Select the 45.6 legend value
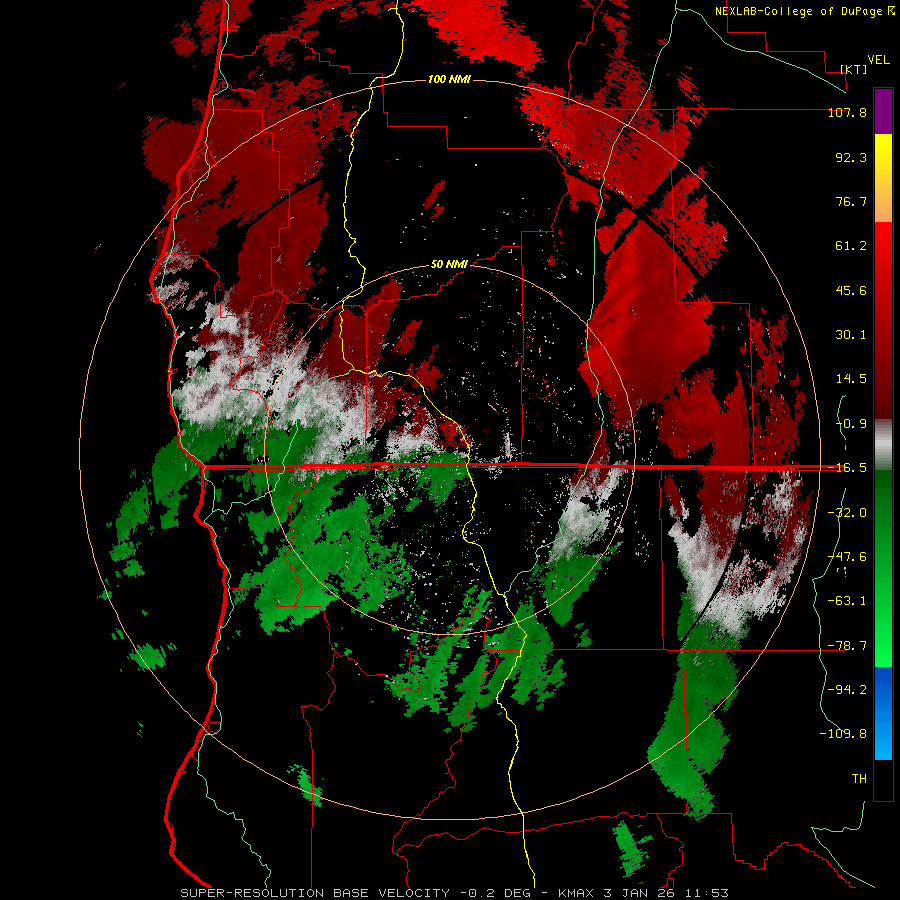 pyautogui.click(x=851, y=290)
